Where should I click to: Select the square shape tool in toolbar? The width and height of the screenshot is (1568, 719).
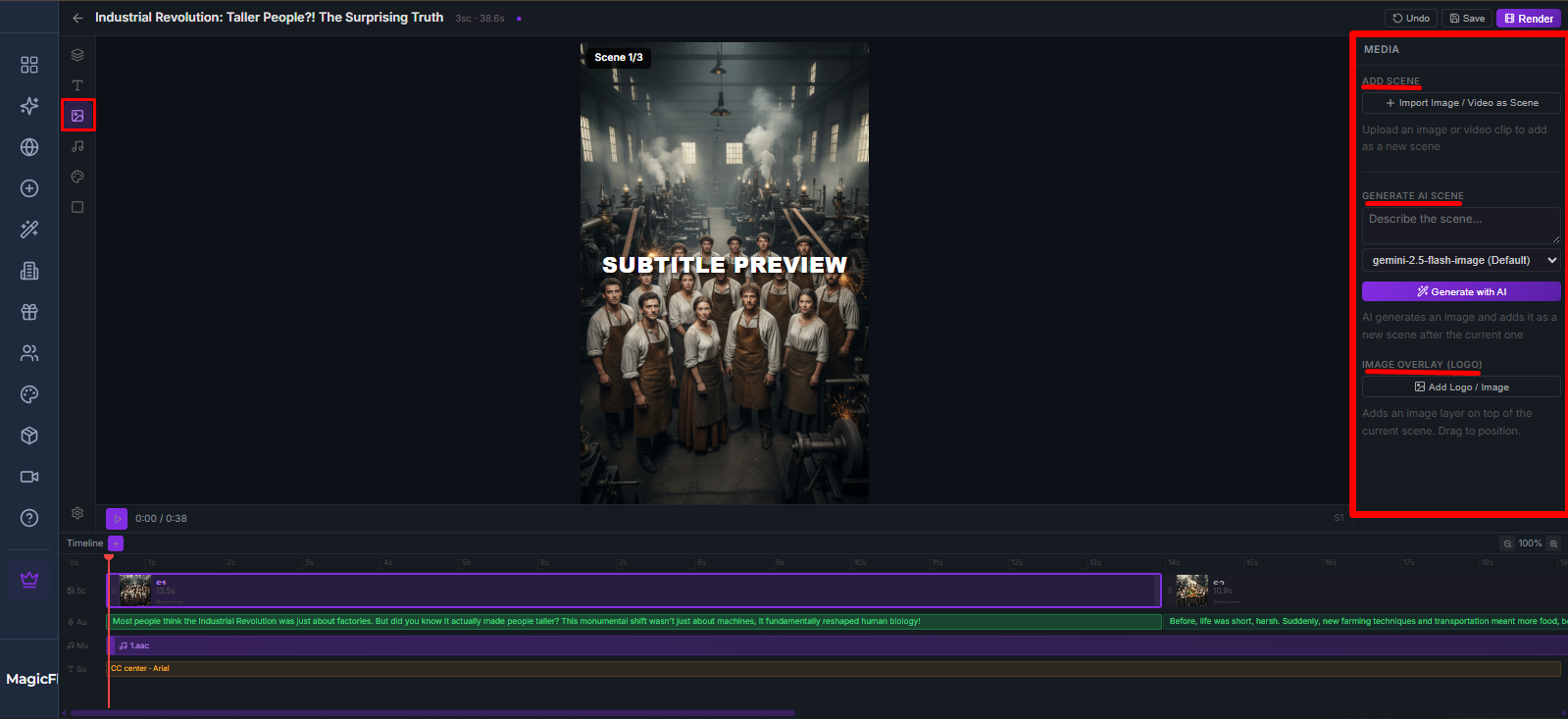coord(77,207)
